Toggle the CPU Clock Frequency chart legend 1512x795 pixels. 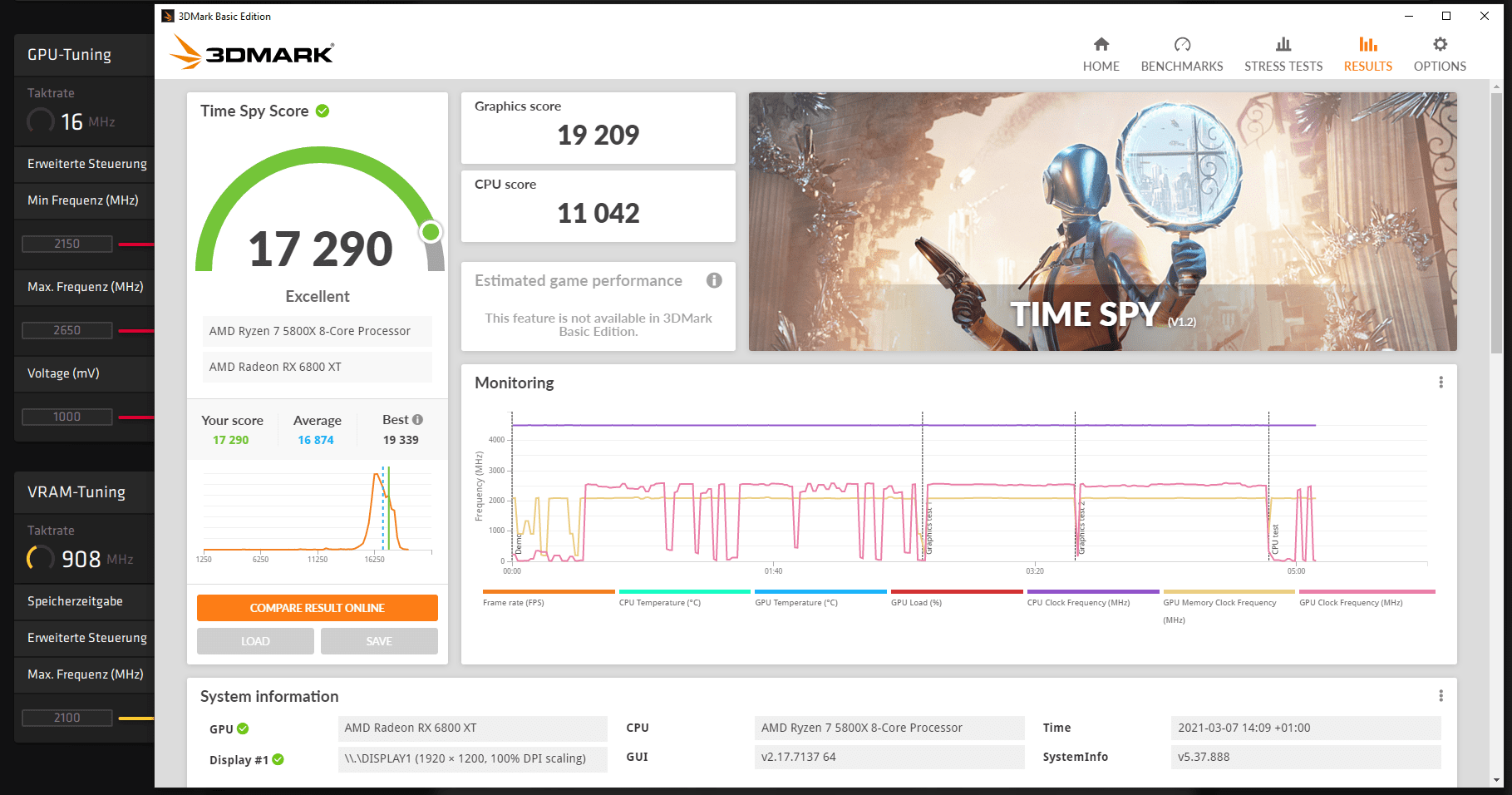(x=1093, y=599)
